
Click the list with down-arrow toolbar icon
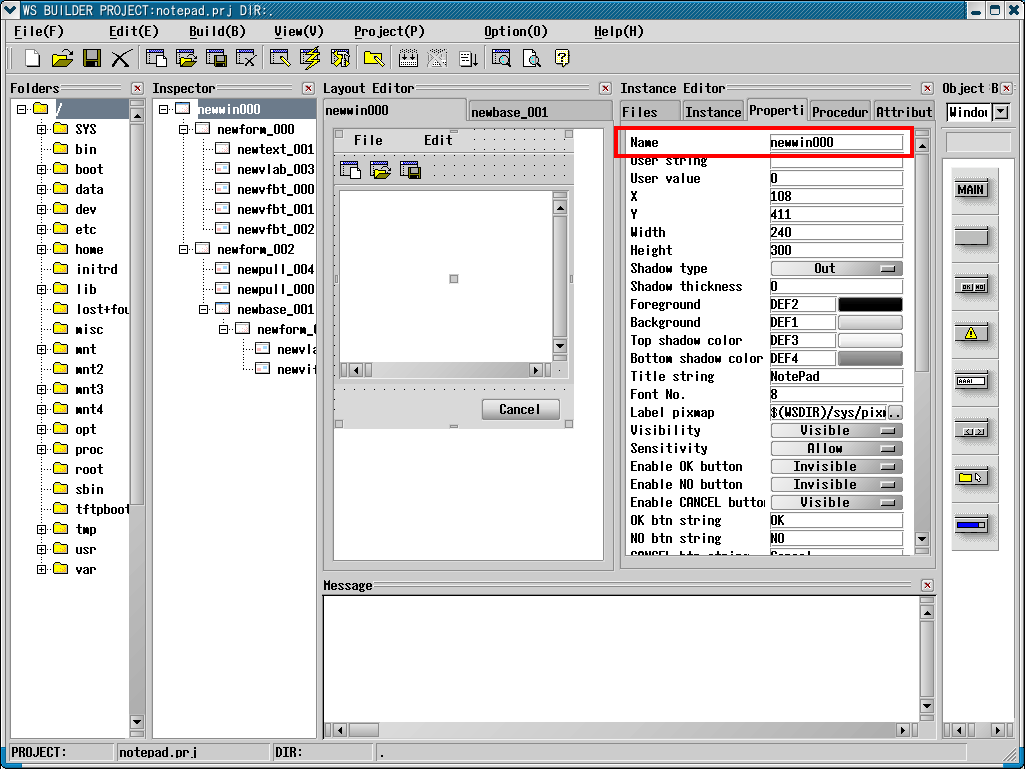[468, 58]
